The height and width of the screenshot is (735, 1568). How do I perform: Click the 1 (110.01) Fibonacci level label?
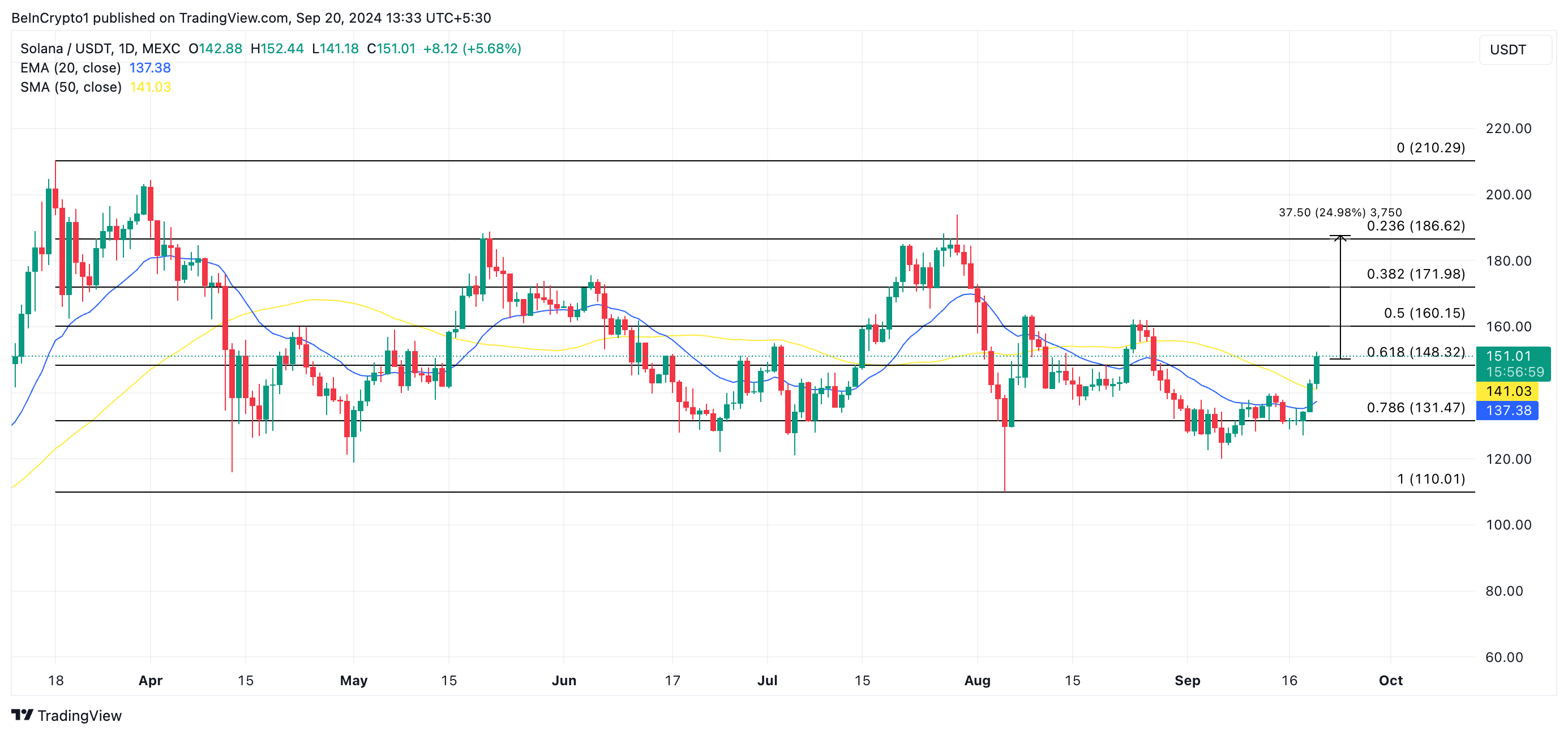tap(1430, 478)
